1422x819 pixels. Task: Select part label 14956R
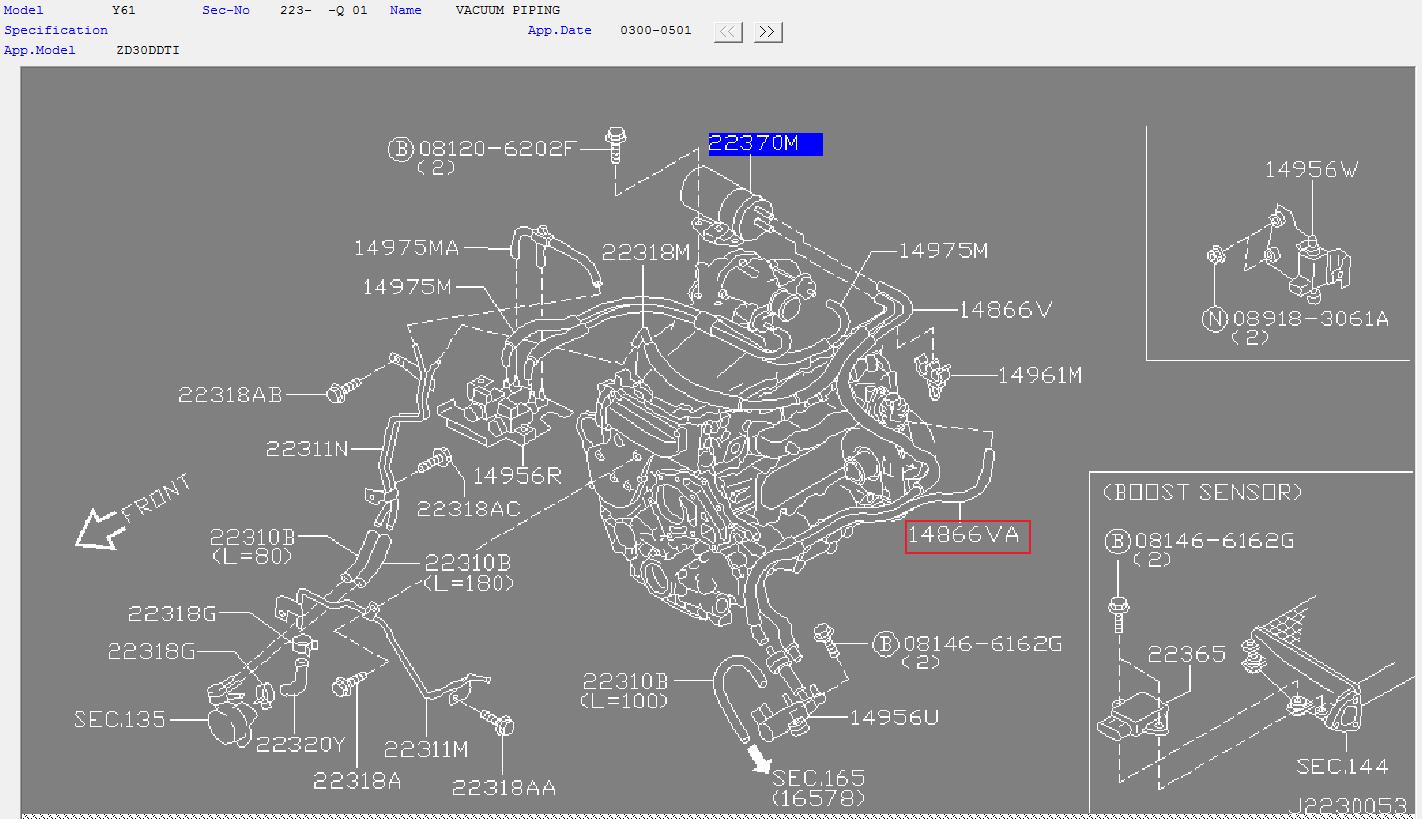(x=517, y=475)
